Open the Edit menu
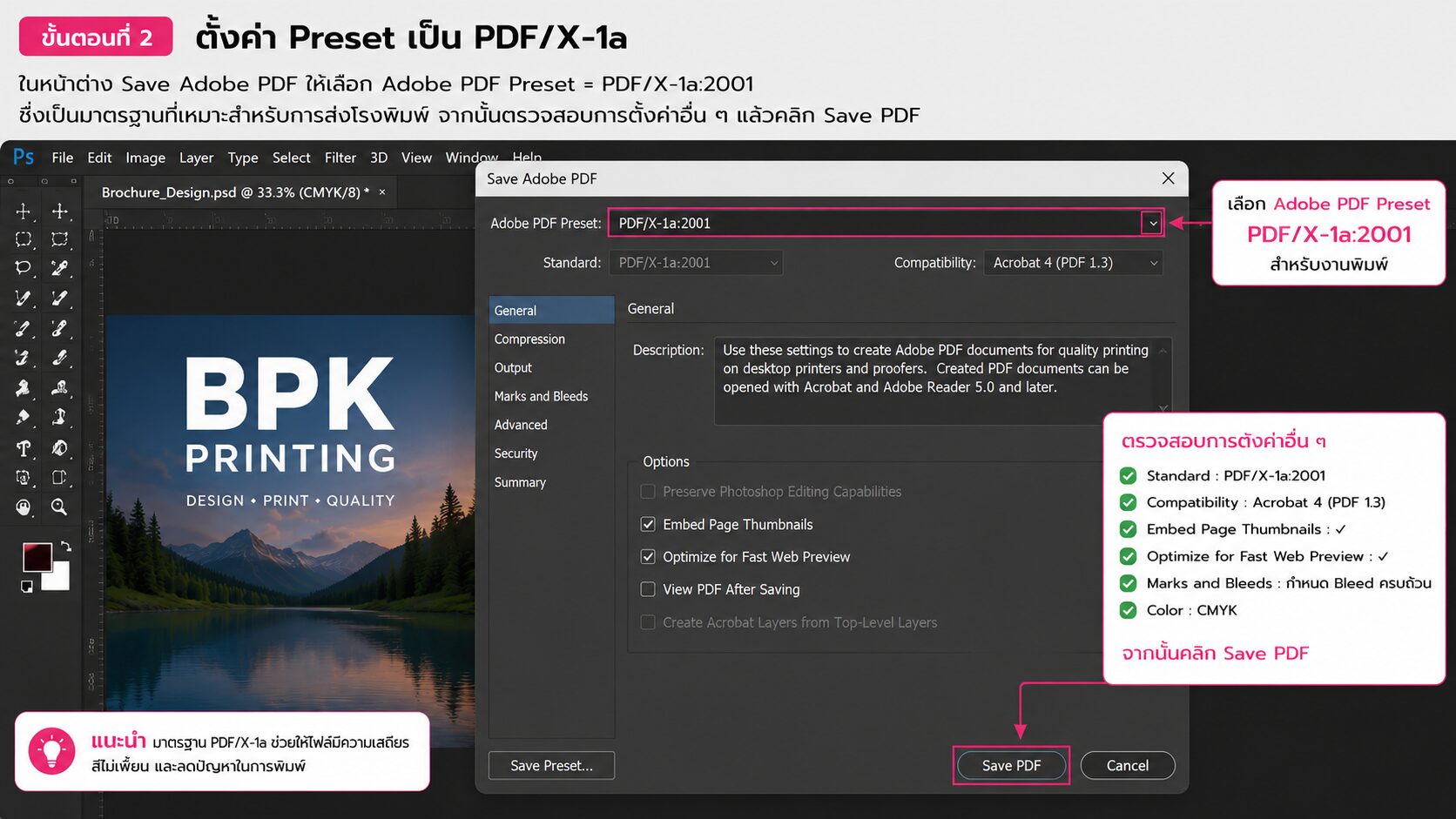The image size is (1456, 819). coord(99,158)
